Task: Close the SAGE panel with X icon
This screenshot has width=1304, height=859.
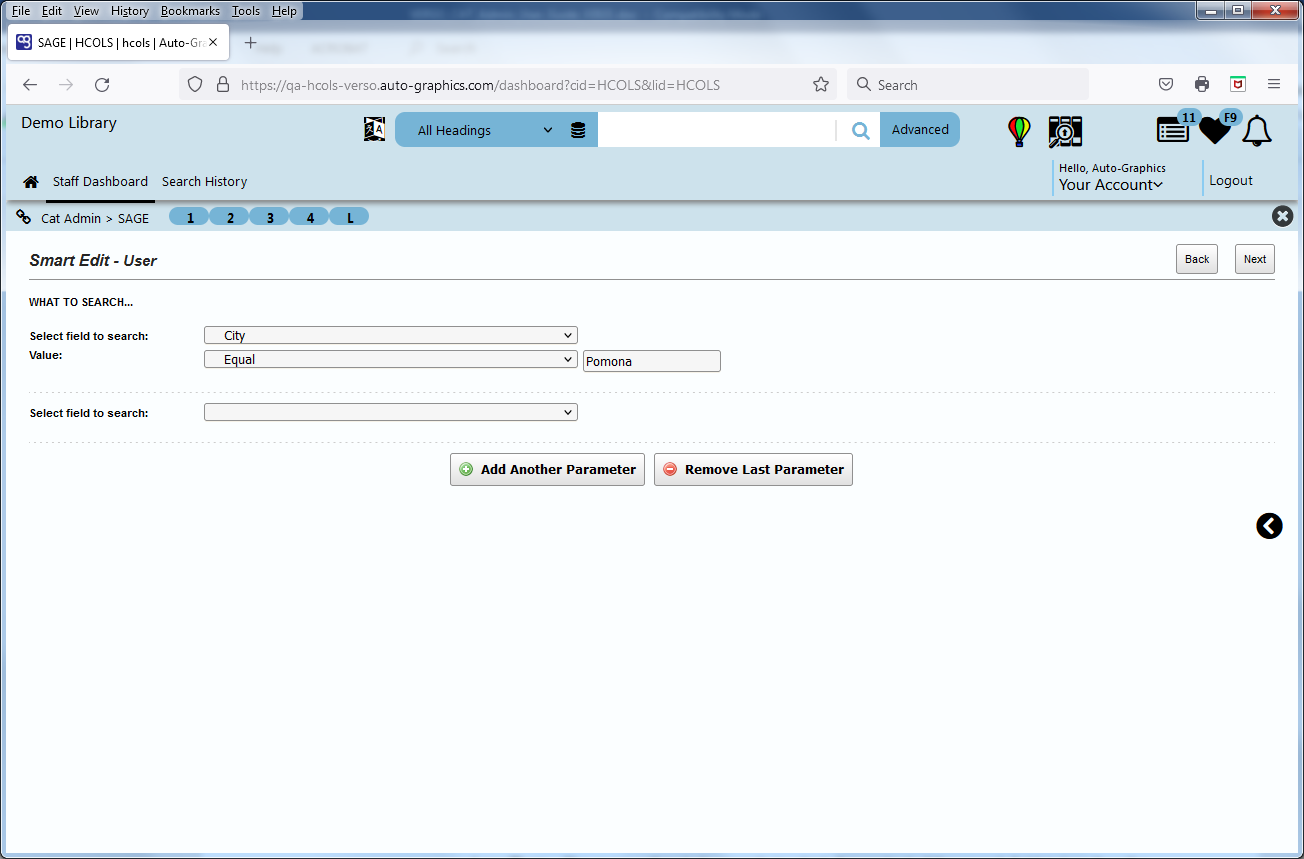Action: (1282, 216)
